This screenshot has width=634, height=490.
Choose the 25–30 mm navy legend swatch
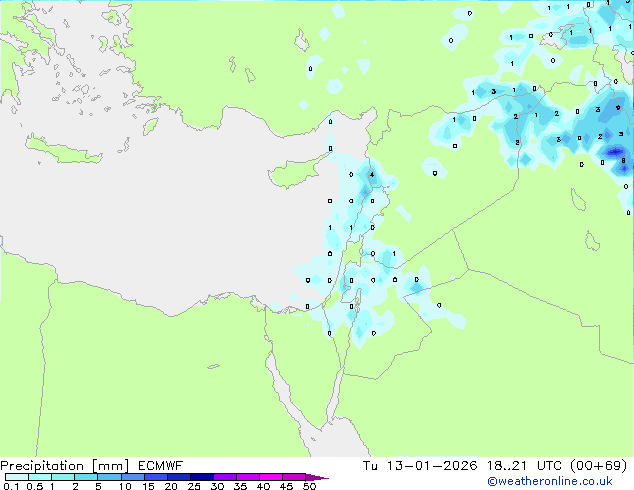click(202, 477)
